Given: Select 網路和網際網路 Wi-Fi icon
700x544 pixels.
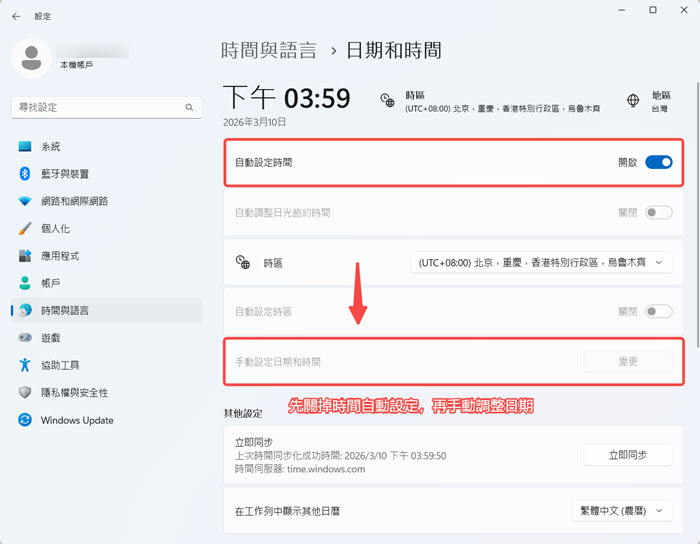Looking at the screenshot, I should (x=25, y=201).
